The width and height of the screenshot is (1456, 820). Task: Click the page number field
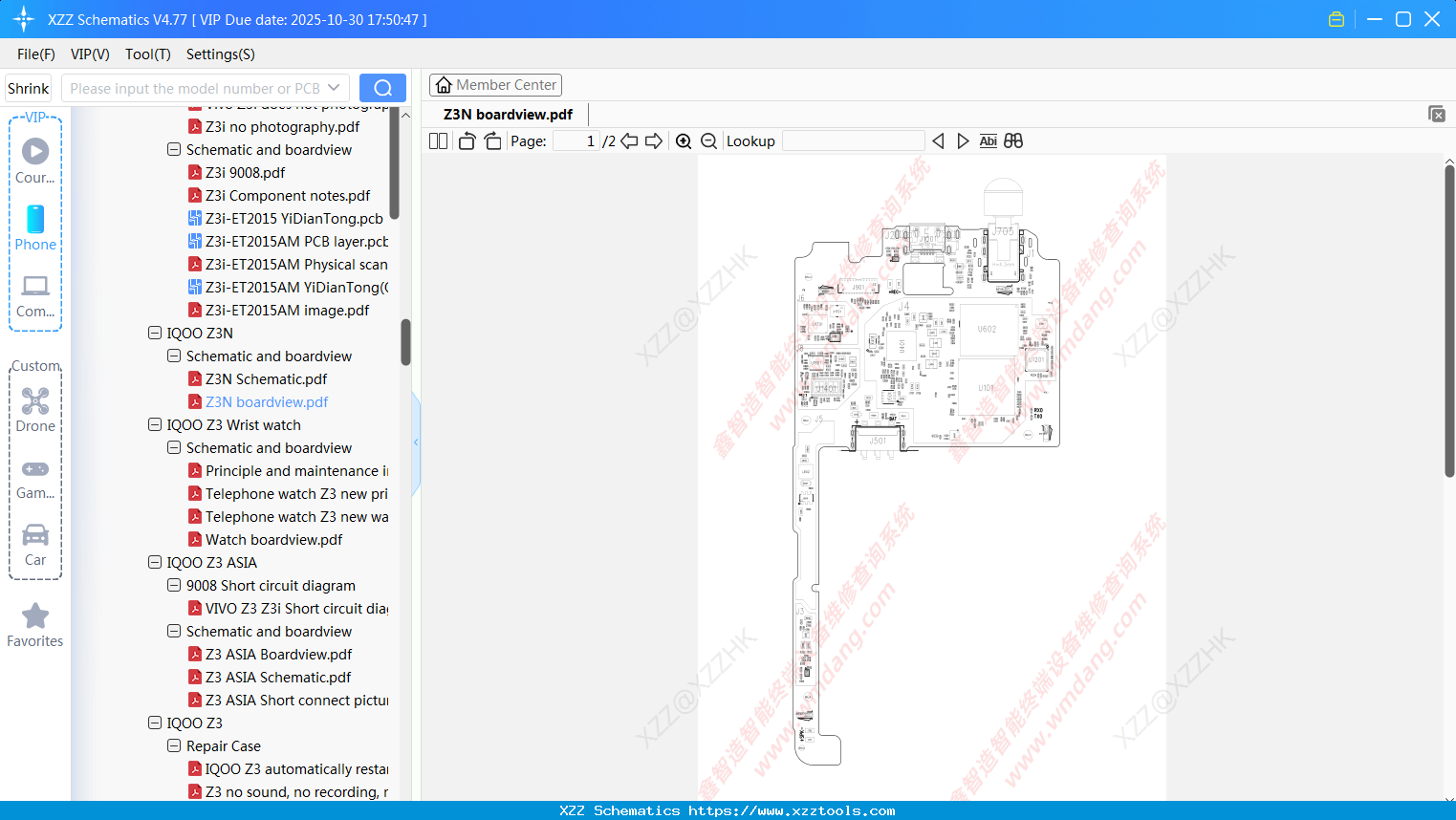[576, 141]
